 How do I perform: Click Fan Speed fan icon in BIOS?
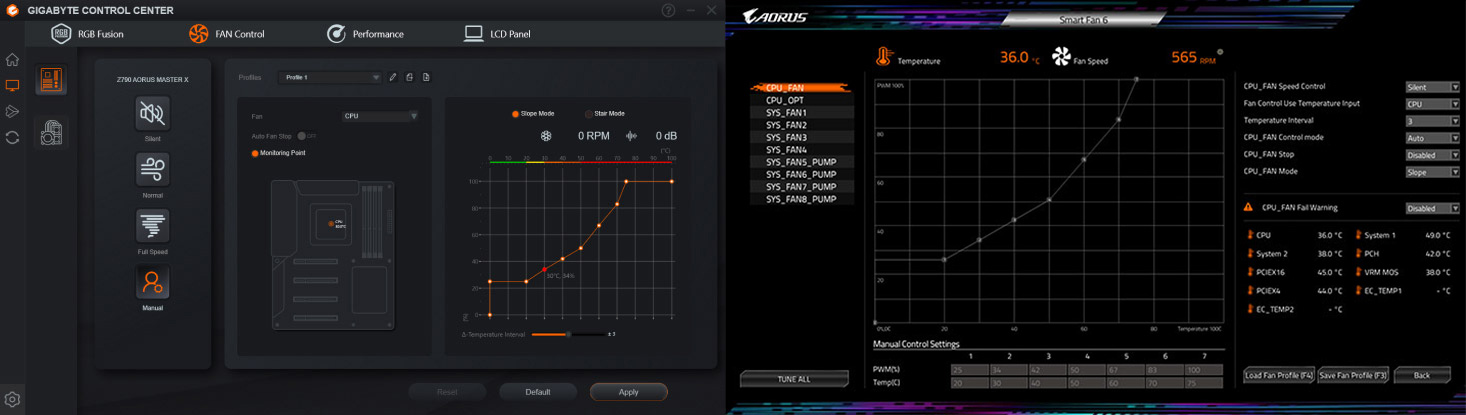[1061, 57]
